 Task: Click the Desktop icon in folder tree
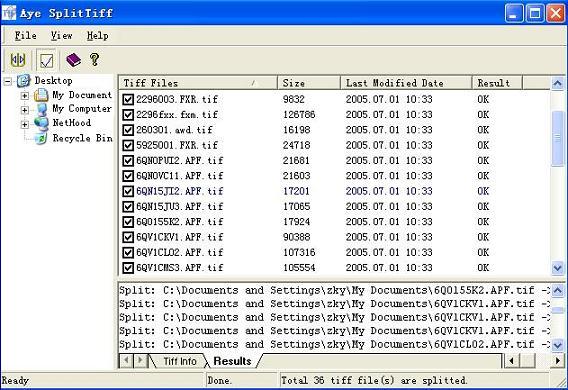(24, 81)
